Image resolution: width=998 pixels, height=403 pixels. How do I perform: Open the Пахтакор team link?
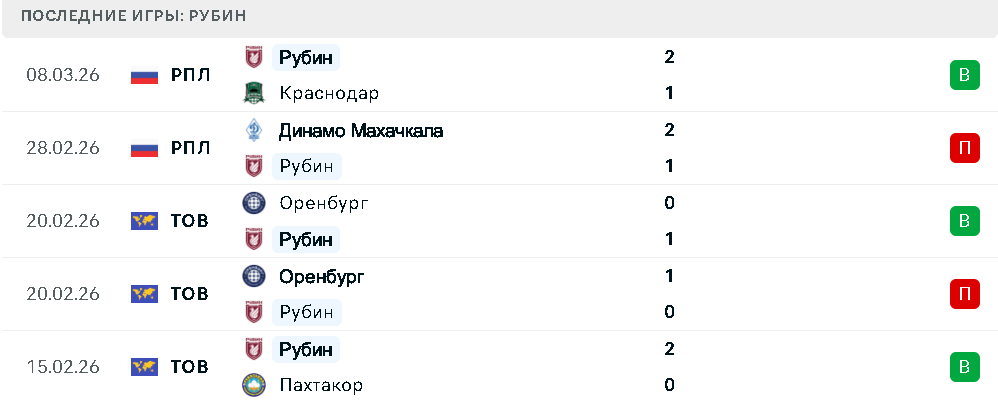tap(321, 385)
